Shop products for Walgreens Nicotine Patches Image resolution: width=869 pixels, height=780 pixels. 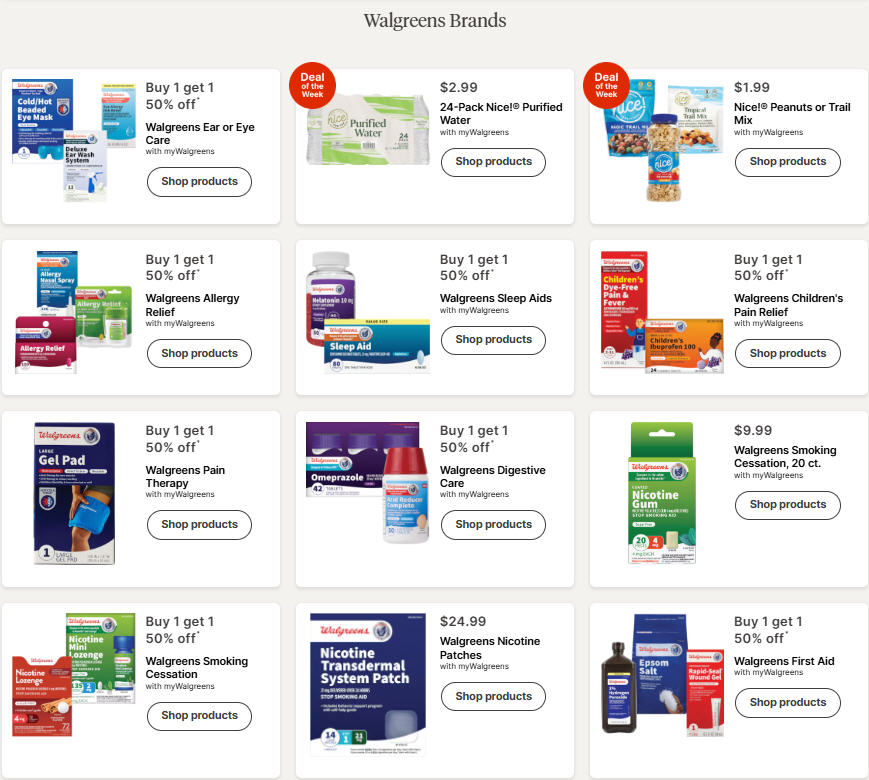click(493, 696)
